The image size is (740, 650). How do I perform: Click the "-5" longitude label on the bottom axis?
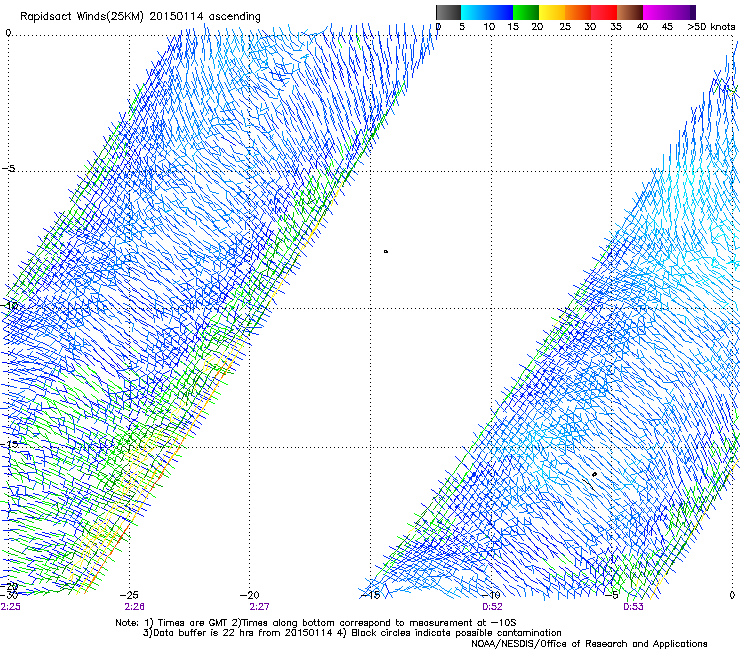click(x=612, y=595)
